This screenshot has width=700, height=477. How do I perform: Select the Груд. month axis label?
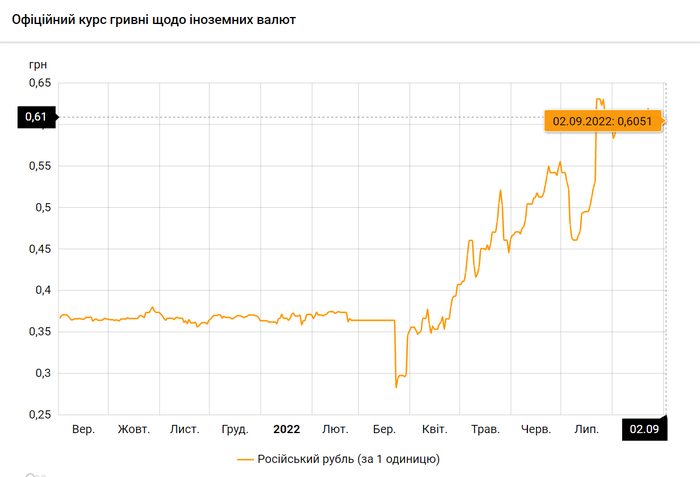[x=235, y=429]
